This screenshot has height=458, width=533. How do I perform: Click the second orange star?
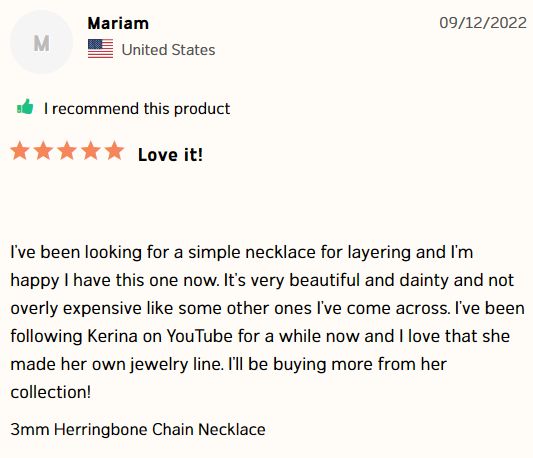coord(44,151)
